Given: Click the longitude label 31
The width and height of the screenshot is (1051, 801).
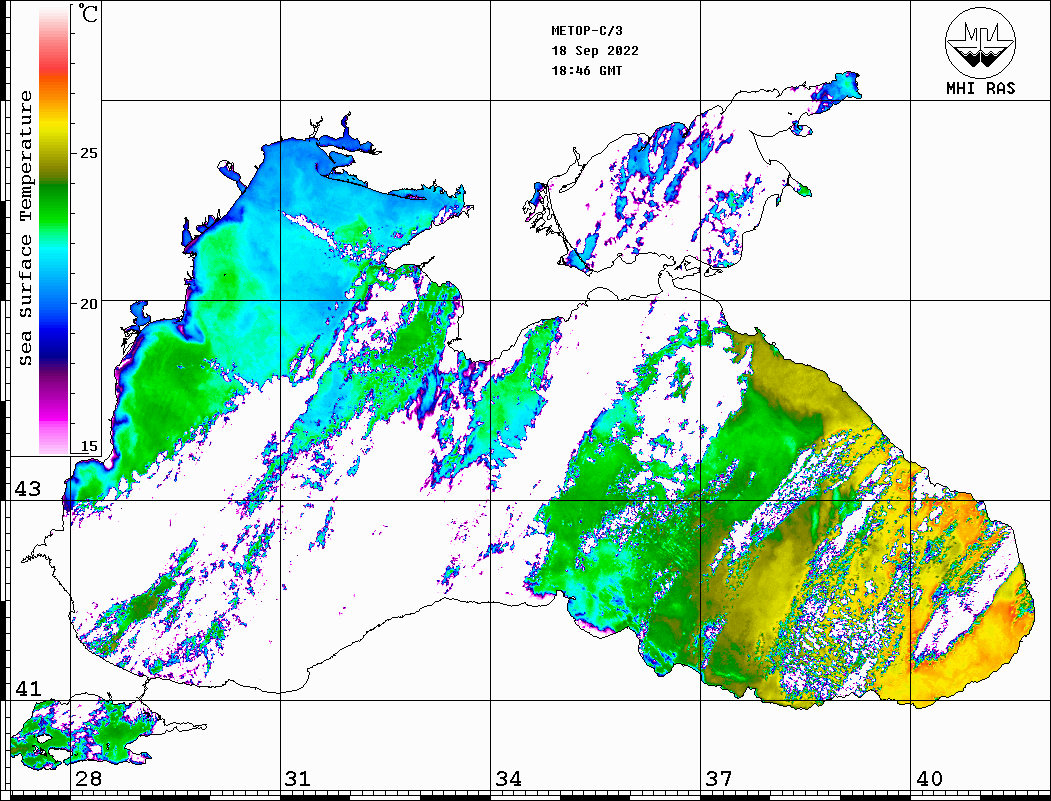Looking at the screenshot, I should pyautogui.click(x=298, y=779).
